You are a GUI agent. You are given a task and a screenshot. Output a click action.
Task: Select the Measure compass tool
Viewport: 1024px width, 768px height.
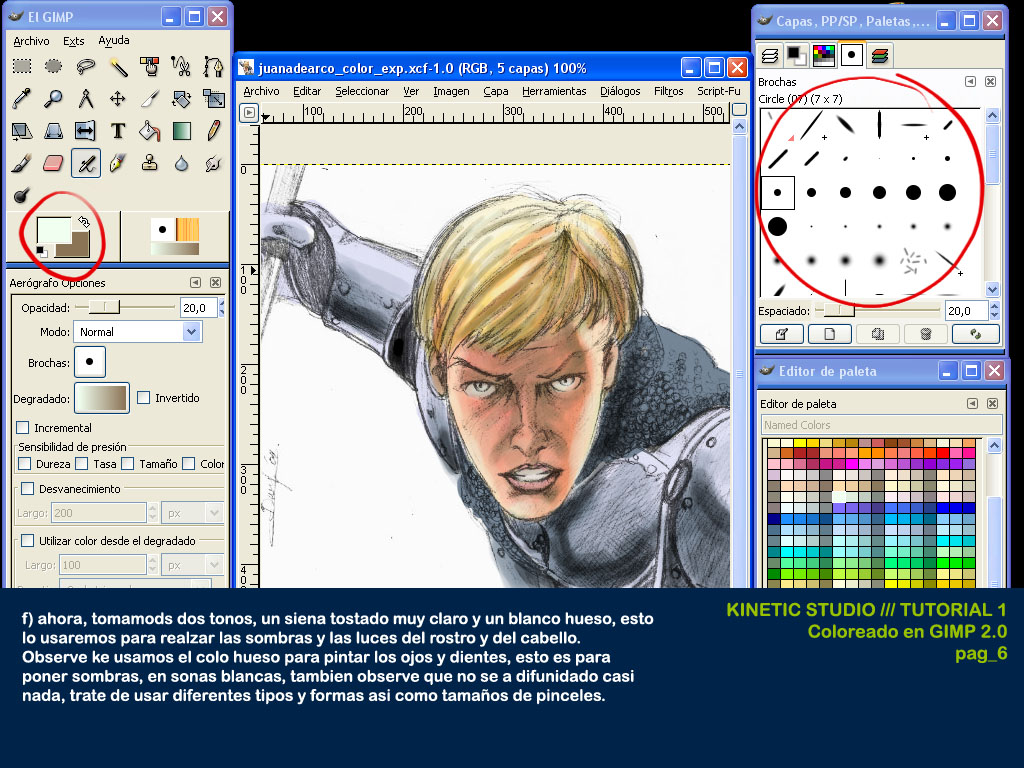pos(86,99)
